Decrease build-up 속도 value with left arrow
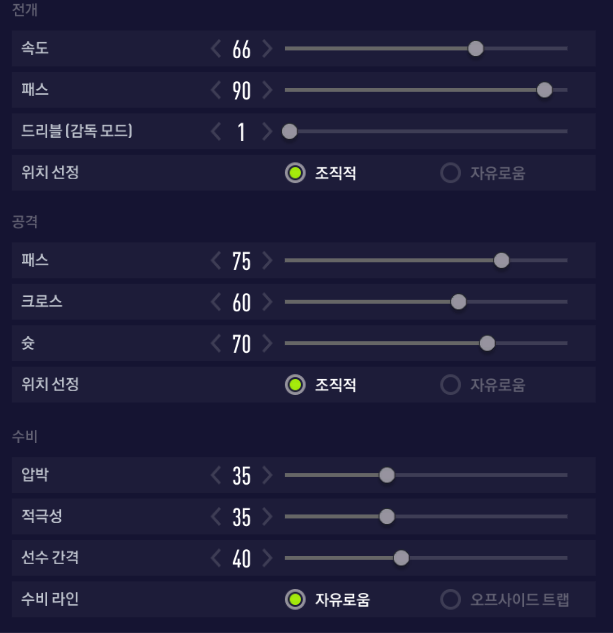Screen dimensions: 613x633 tap(216, 48)
